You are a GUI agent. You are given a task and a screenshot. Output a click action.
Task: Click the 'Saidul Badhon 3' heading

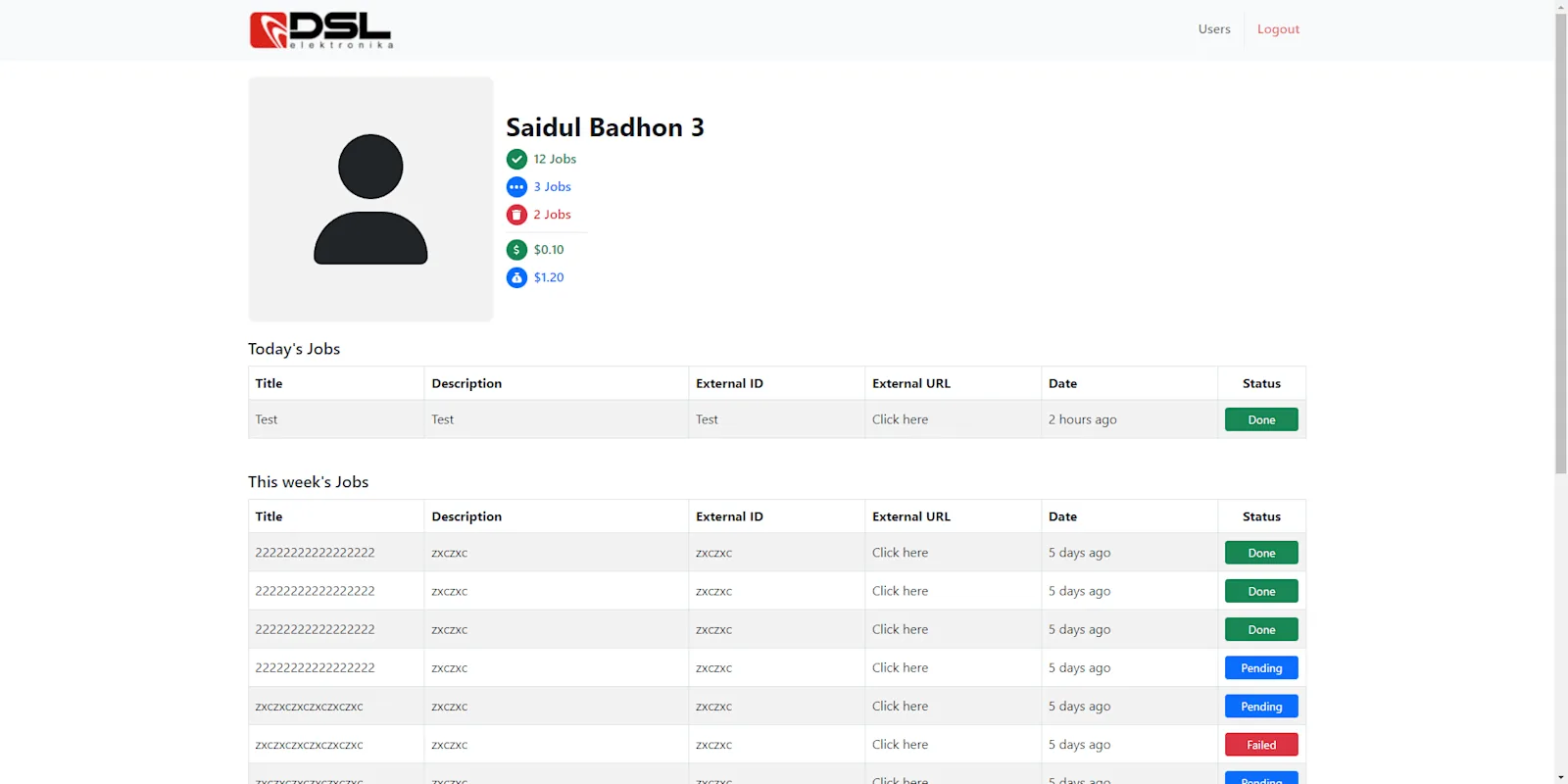coord(605,127)
